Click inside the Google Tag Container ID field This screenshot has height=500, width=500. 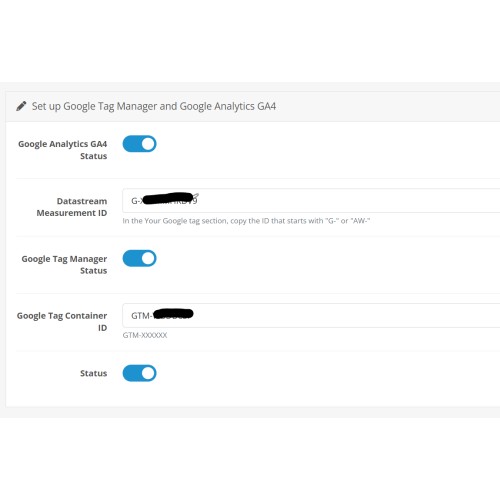(x=311, y=315)
